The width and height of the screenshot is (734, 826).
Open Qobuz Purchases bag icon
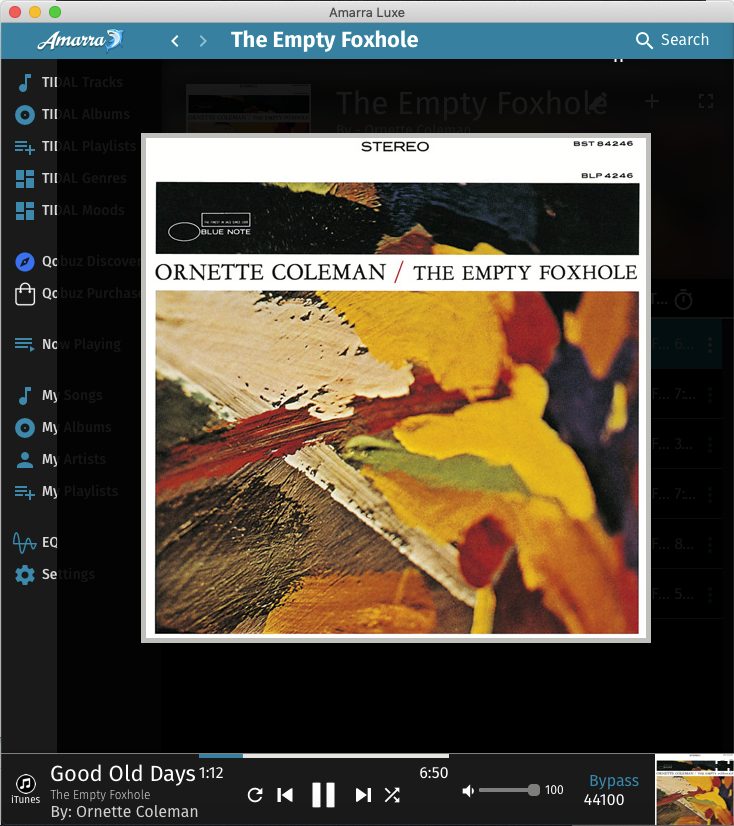click(24, 293)
